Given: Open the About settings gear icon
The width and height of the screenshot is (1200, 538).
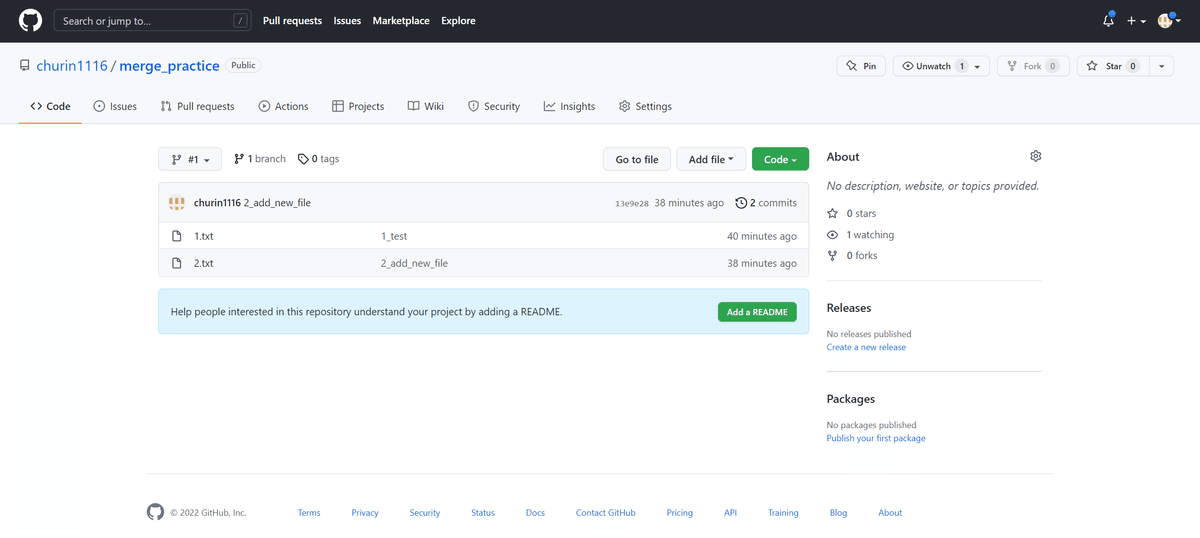Looking at the screenshot, I should (x=1035, y=156).
